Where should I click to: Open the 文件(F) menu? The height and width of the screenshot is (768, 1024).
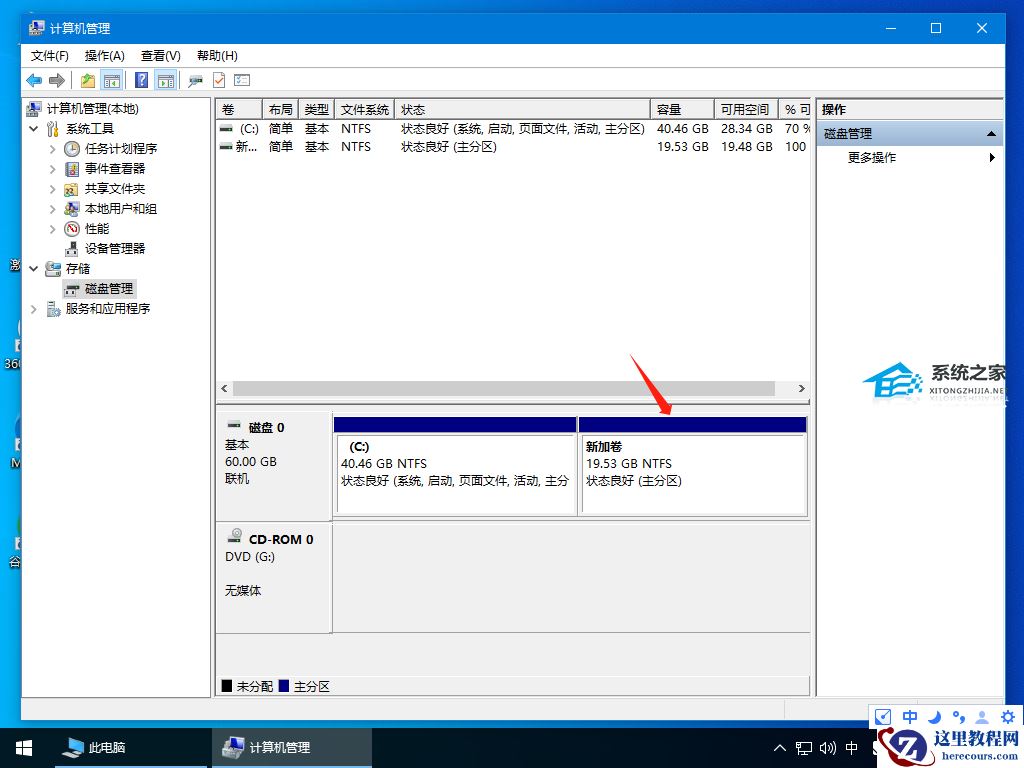(x=50, y=56)
